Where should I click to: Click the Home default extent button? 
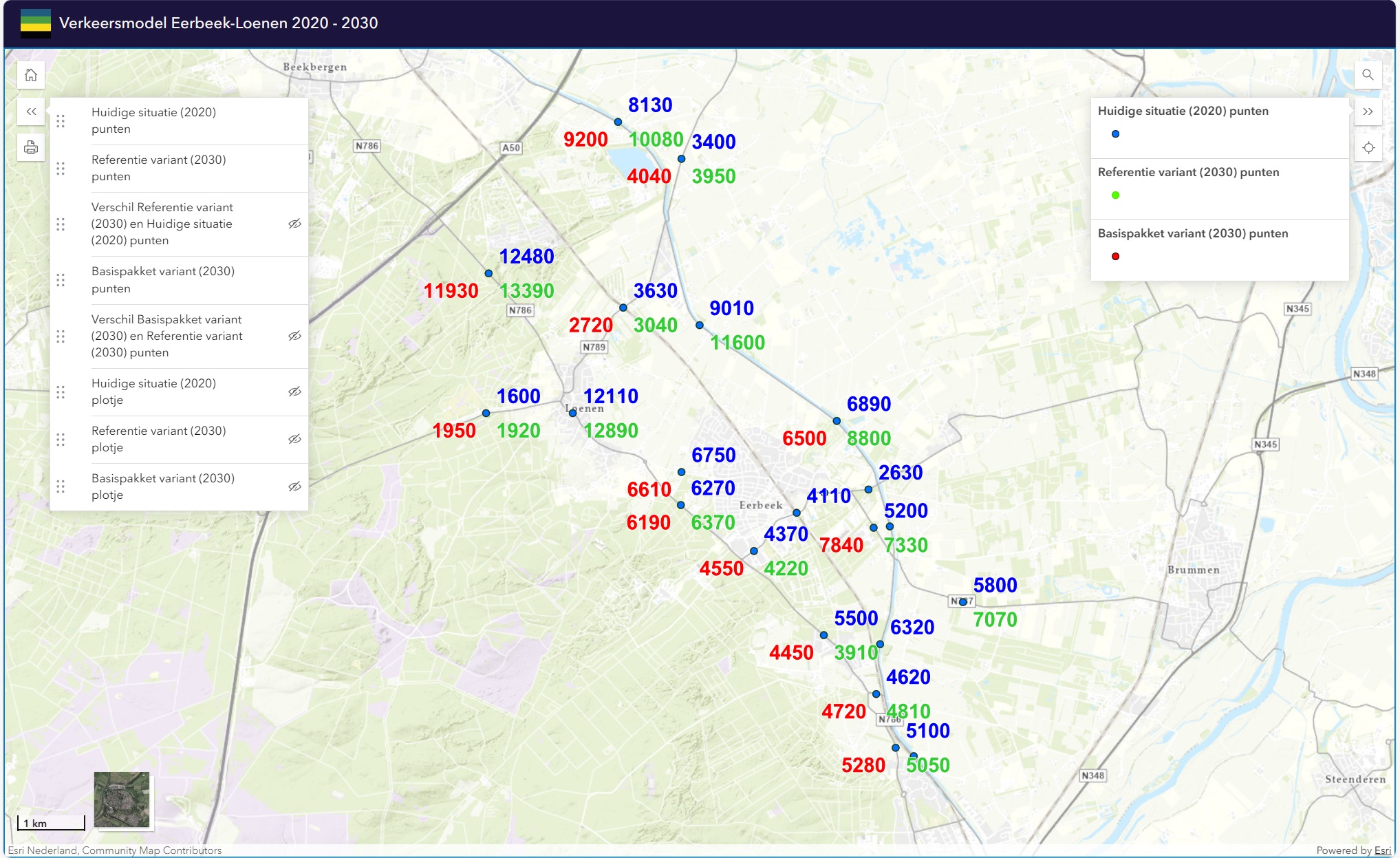click(x=31, y=75)
